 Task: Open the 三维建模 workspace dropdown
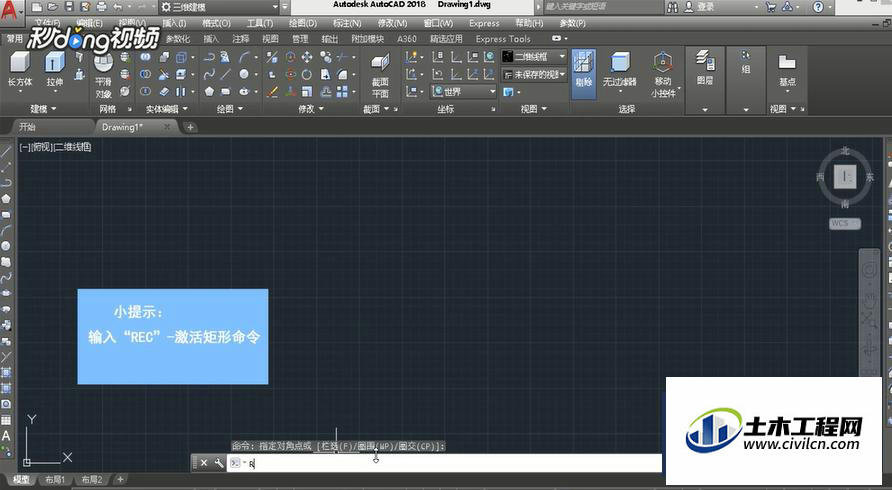point(220,7)
